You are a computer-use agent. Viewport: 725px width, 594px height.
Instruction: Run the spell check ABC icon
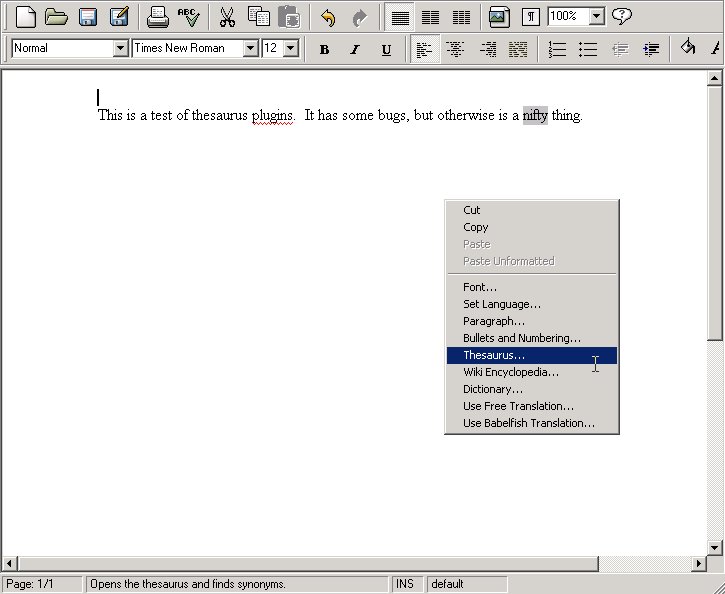point(188,16)
